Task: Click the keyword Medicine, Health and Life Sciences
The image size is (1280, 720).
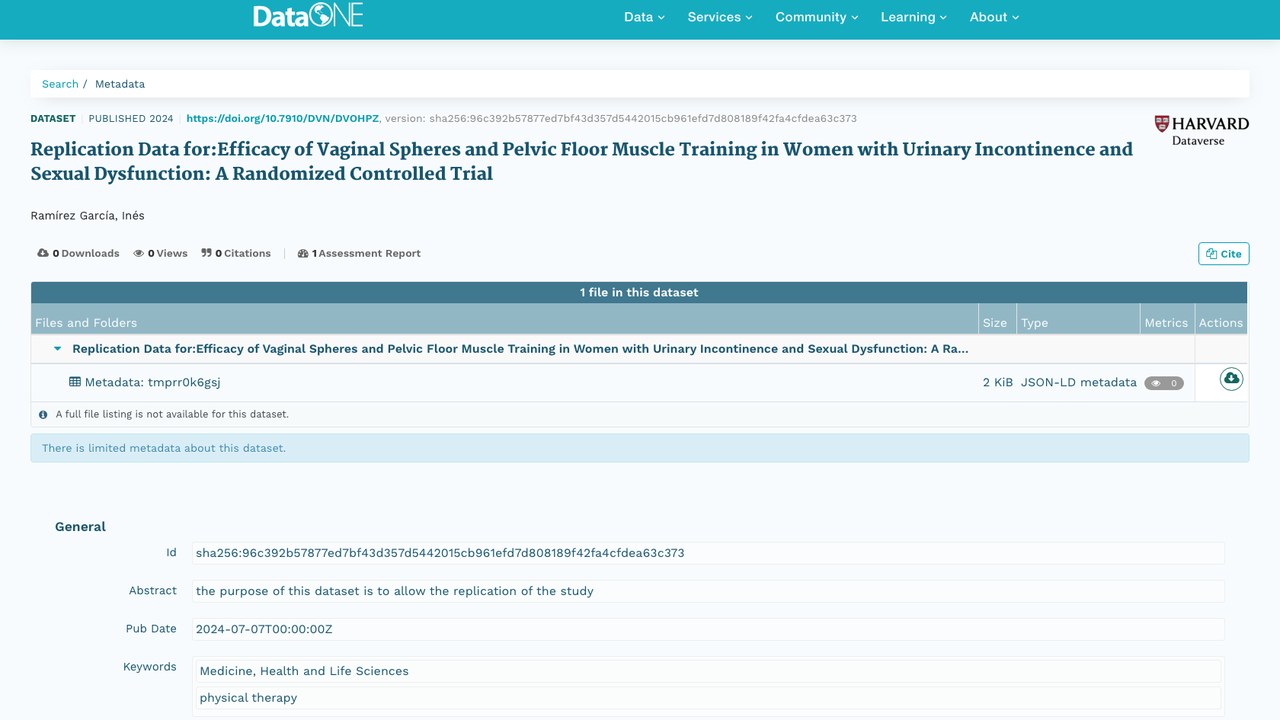Action: [304, 671]
